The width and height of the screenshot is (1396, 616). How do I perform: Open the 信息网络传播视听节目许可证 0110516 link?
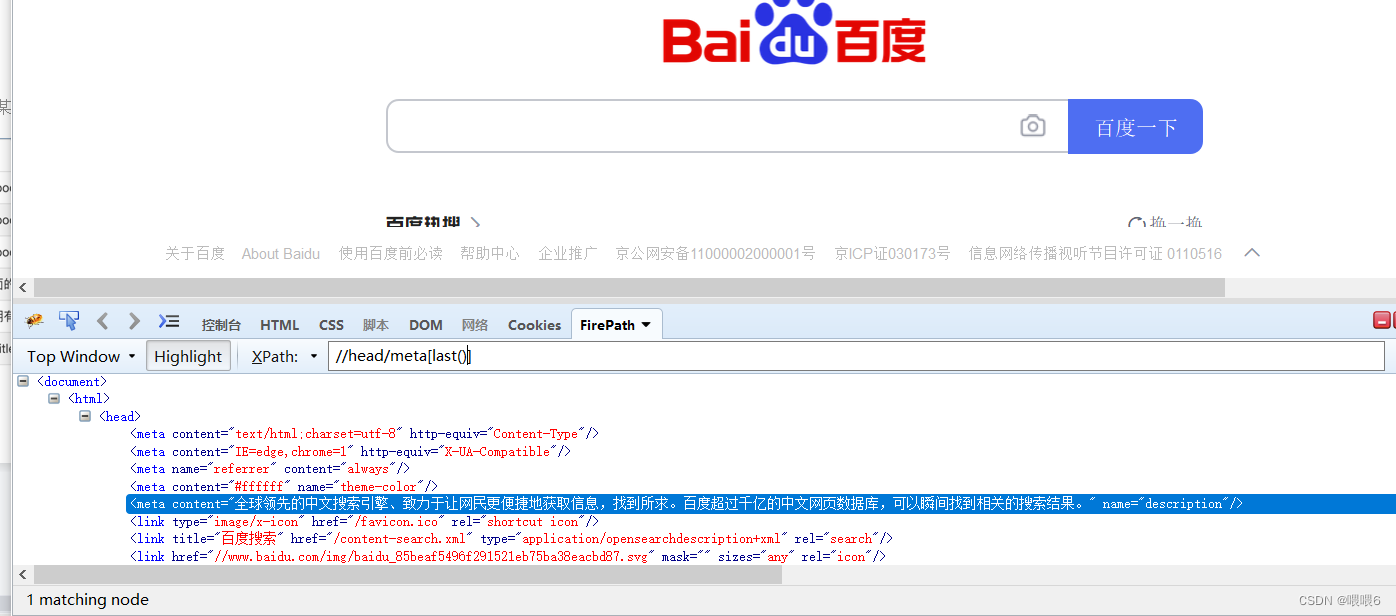1095,254
